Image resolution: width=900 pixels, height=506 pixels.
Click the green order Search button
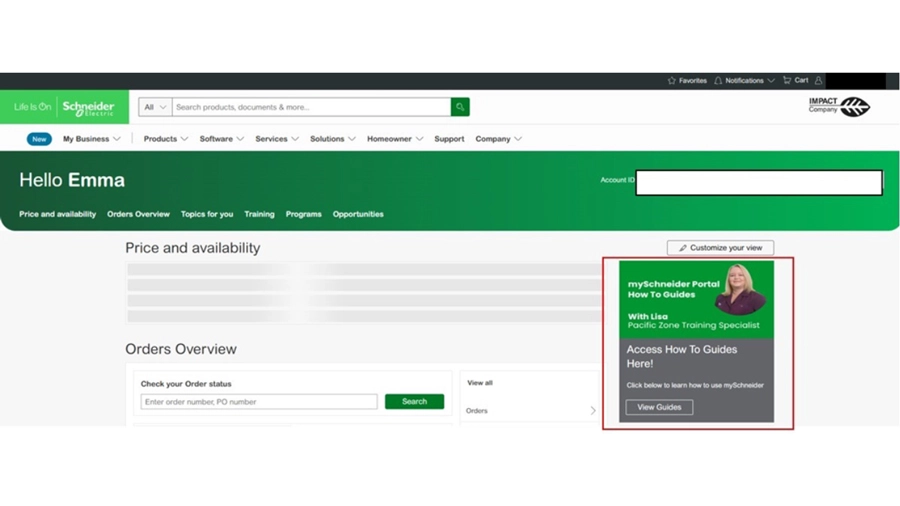coord(414,402)
